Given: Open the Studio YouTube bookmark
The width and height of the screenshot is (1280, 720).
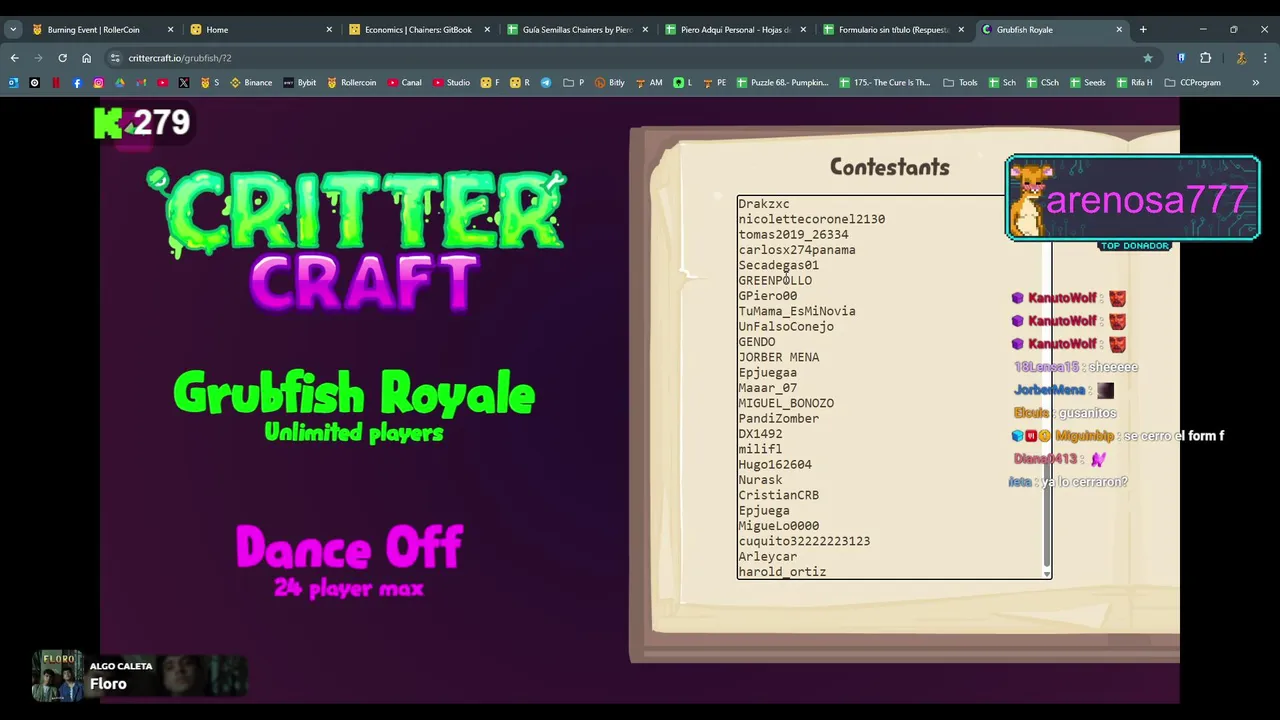Looking at the screenshot, I should pos(451,82).
